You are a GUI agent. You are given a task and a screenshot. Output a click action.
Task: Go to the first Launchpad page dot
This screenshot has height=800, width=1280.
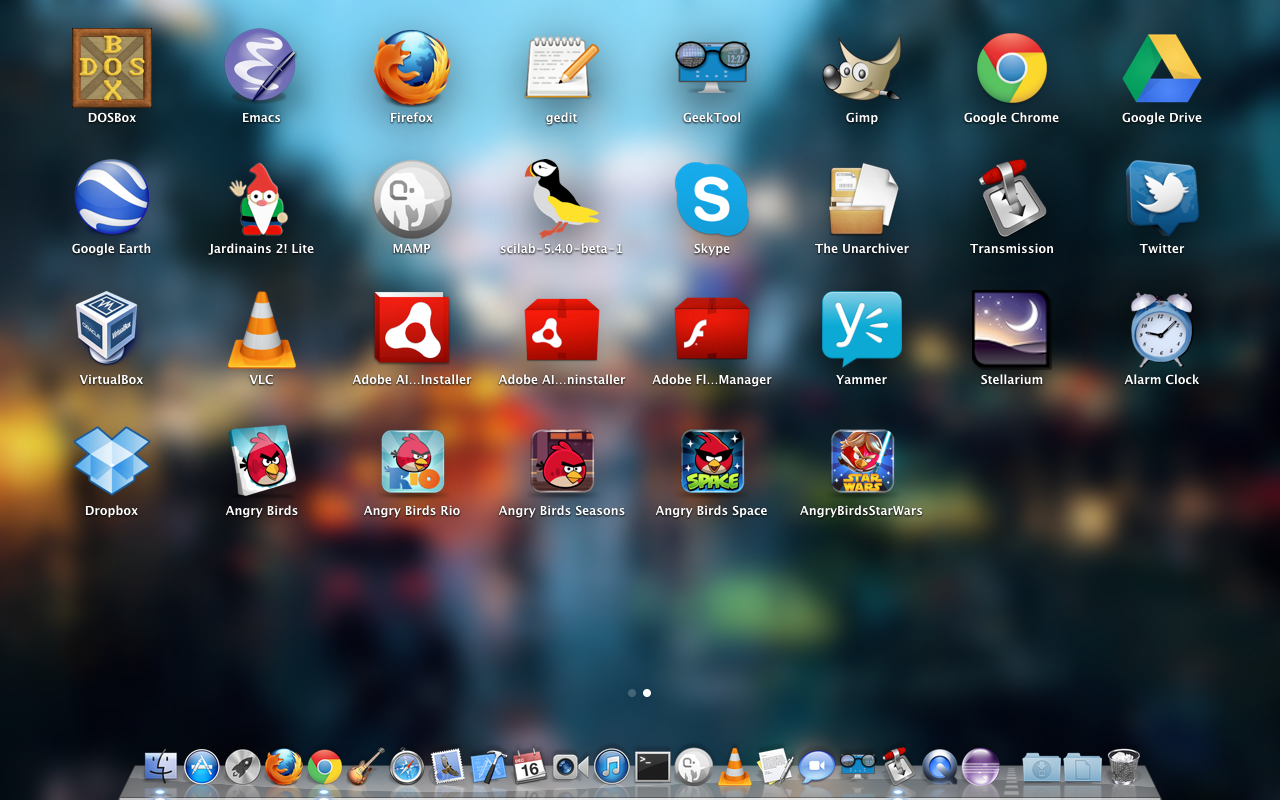pyautogui.click(x=632, y=693)
